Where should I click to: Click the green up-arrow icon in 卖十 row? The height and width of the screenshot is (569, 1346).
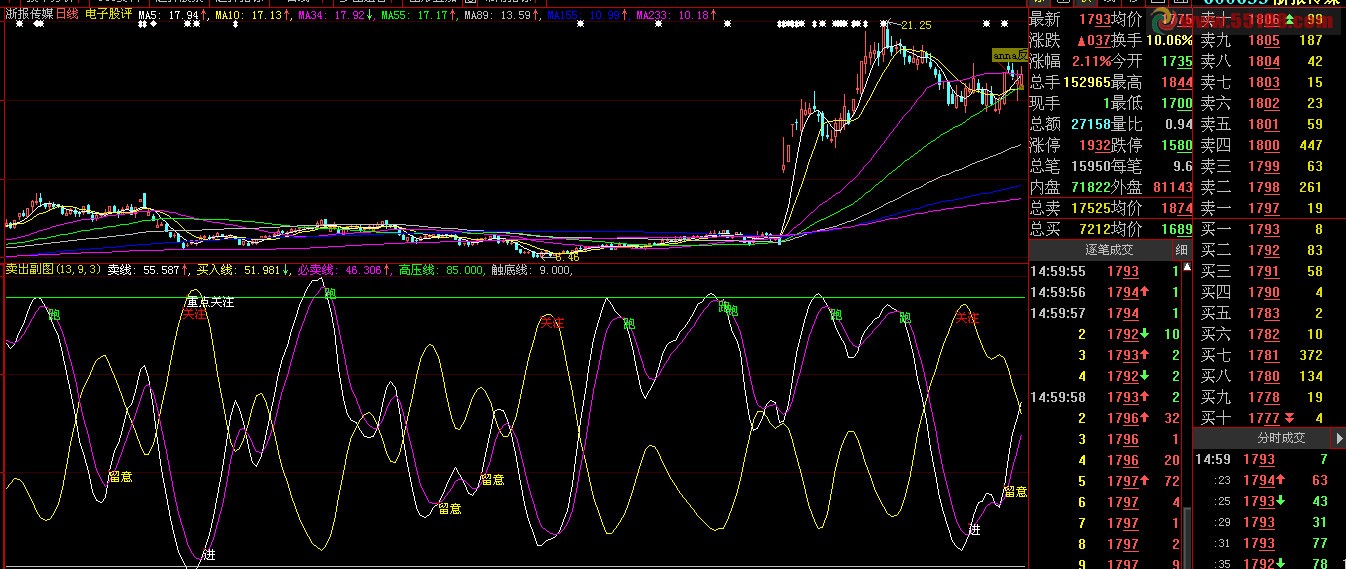(x=1289, y=19)
